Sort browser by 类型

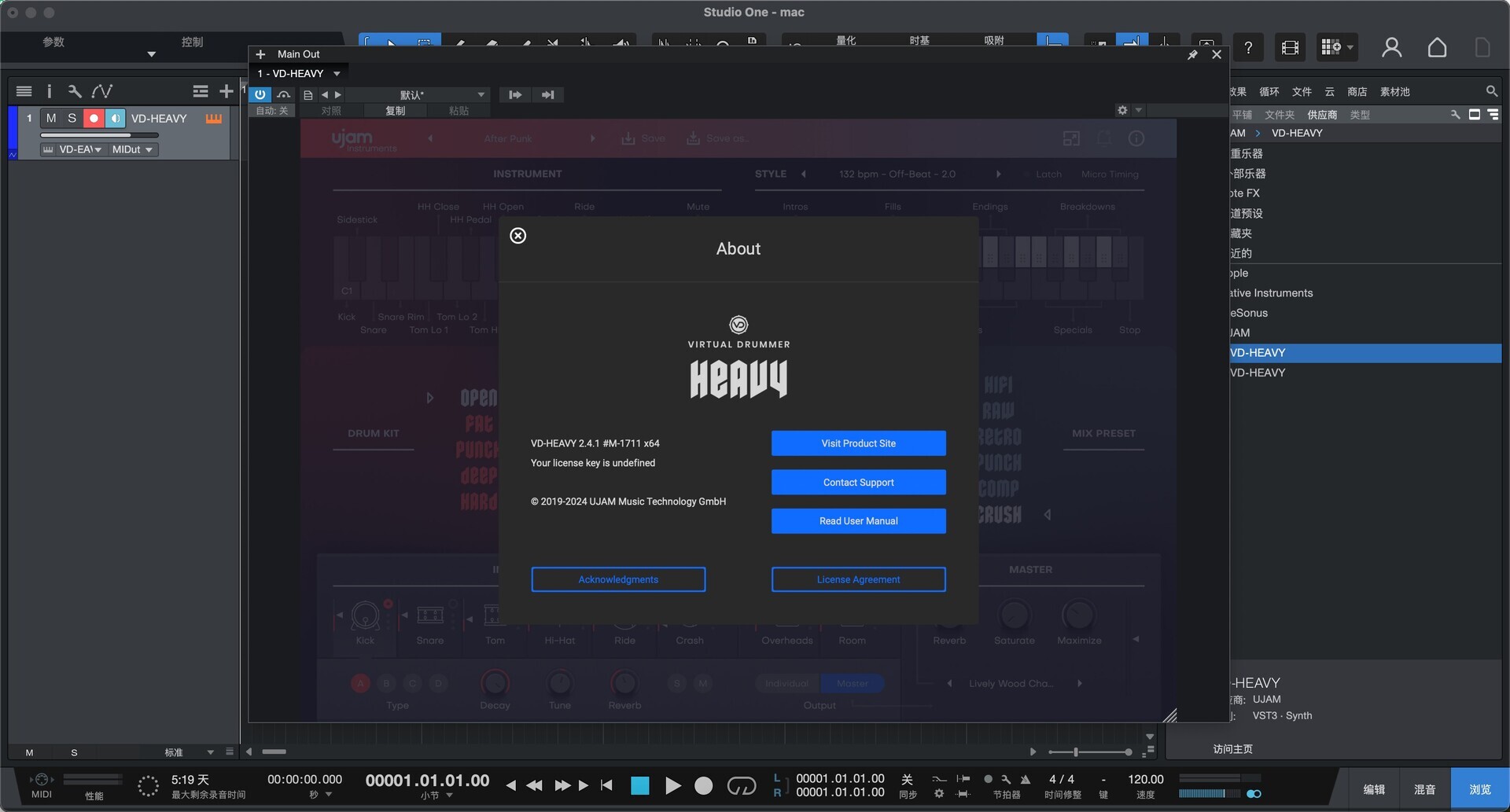(1360, 115)
